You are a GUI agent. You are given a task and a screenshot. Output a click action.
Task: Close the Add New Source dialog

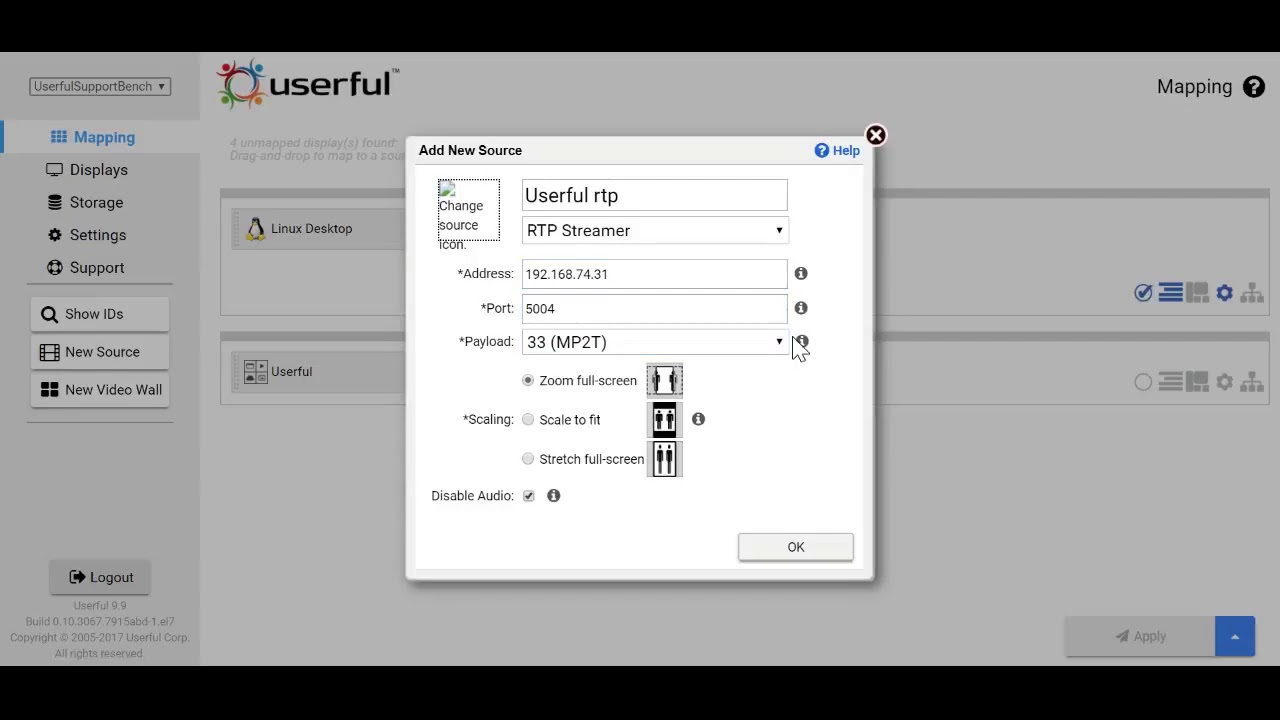875,135
